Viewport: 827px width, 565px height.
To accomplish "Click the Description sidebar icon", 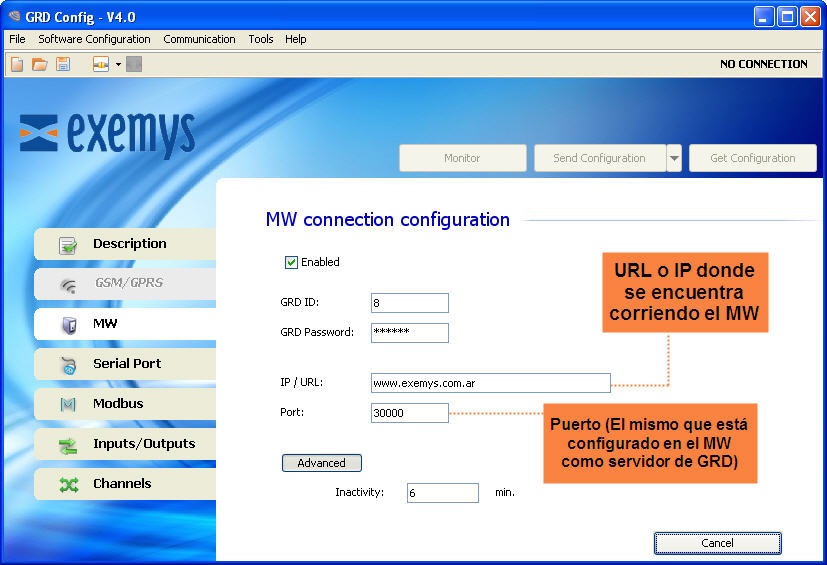I will [68, 245].
